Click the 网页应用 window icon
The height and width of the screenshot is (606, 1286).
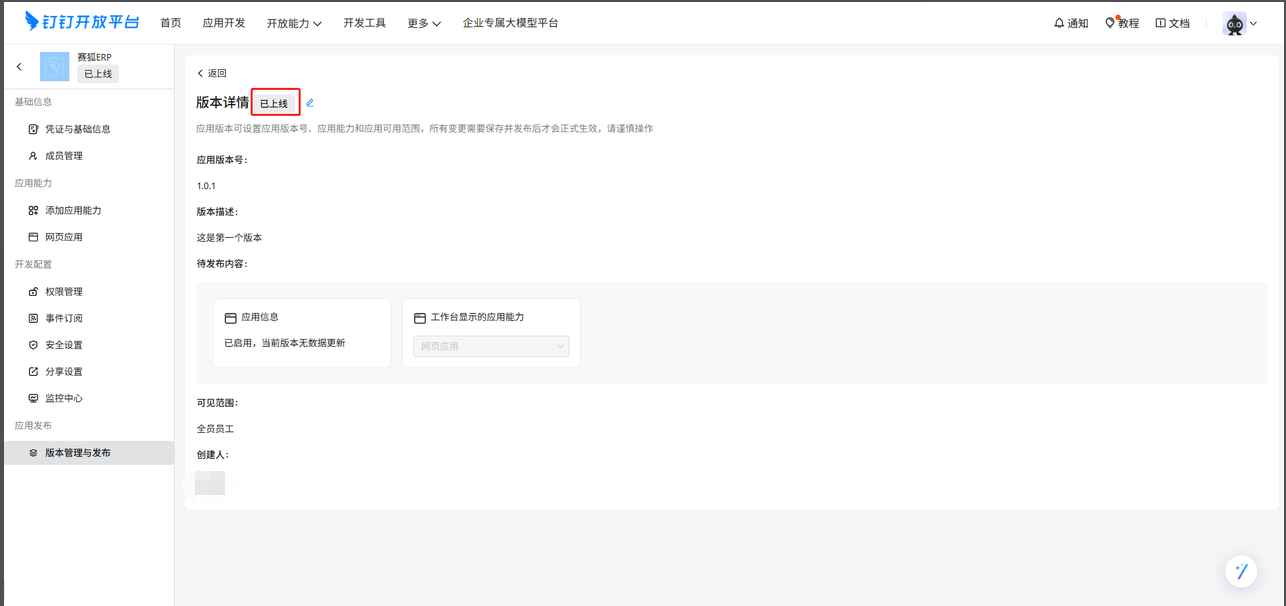click(33, 238)
